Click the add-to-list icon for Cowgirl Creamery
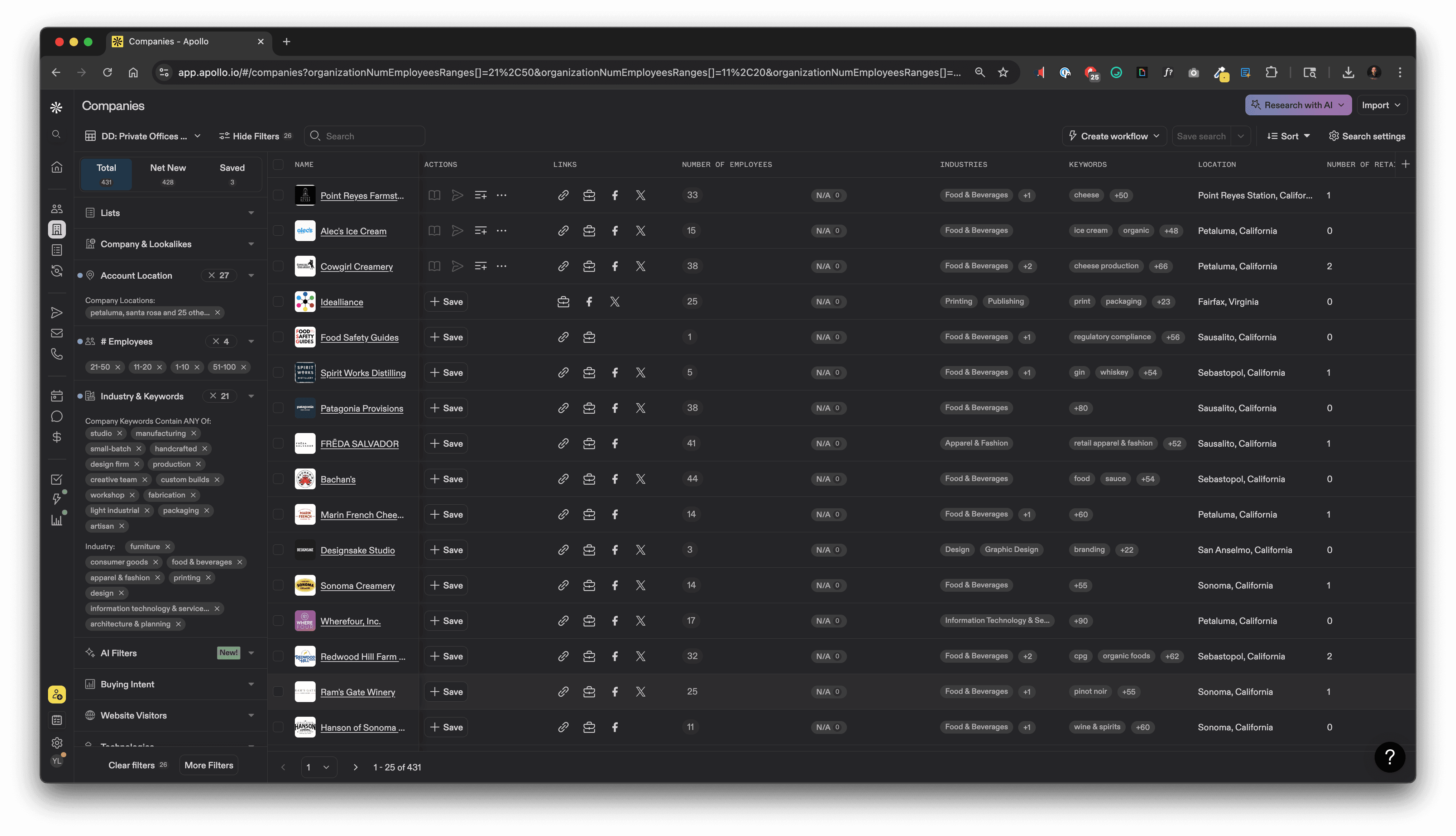This screenshot has height=836, width=1456. click(x=481, y=266)
